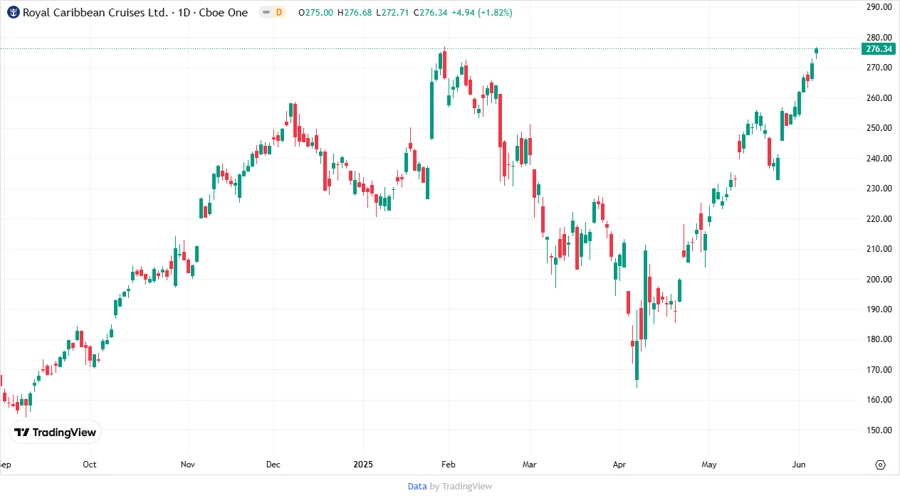Click the 210.00 price axis label

click(x=879, y=248)
